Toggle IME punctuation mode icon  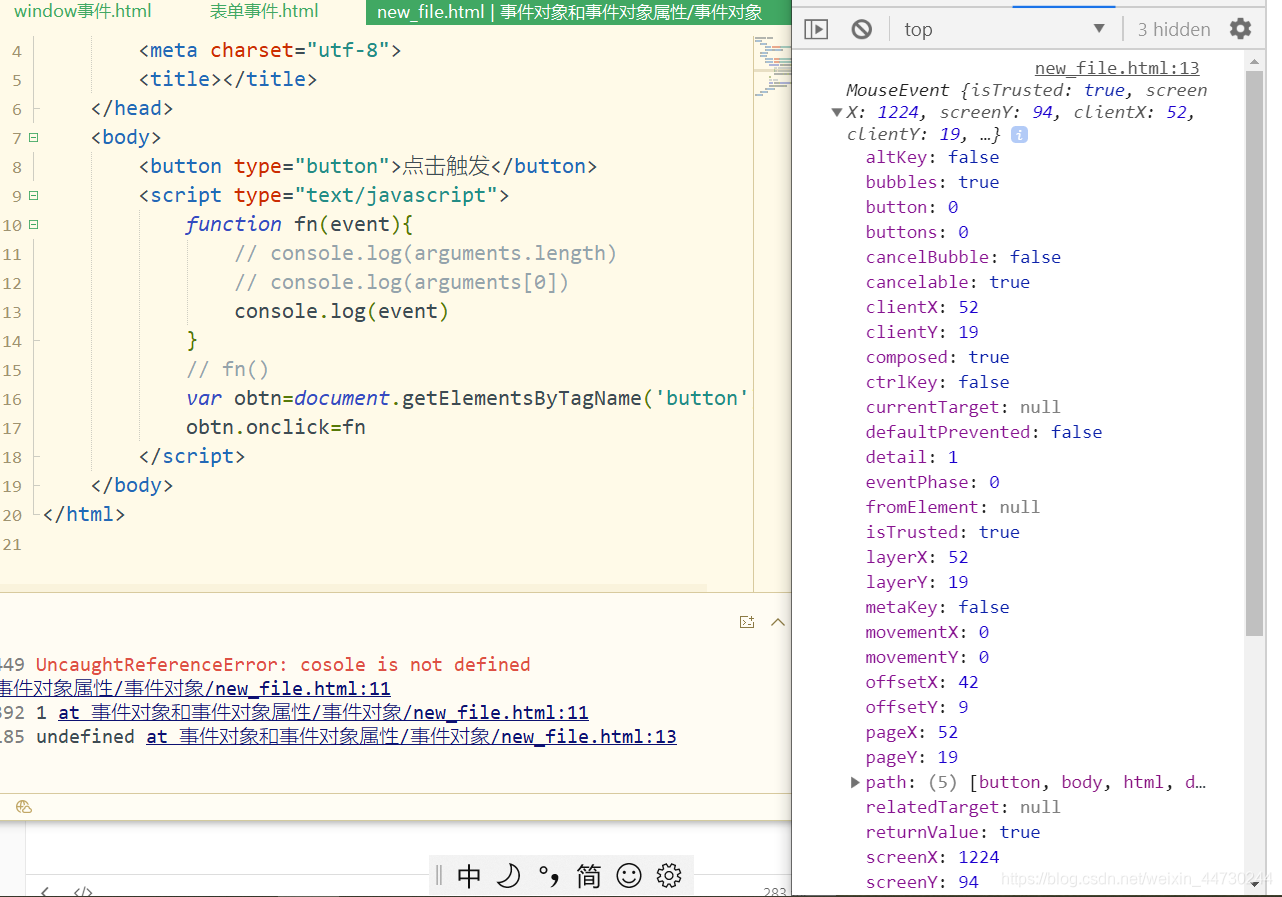pyautogui.click(x=549, y=876)
